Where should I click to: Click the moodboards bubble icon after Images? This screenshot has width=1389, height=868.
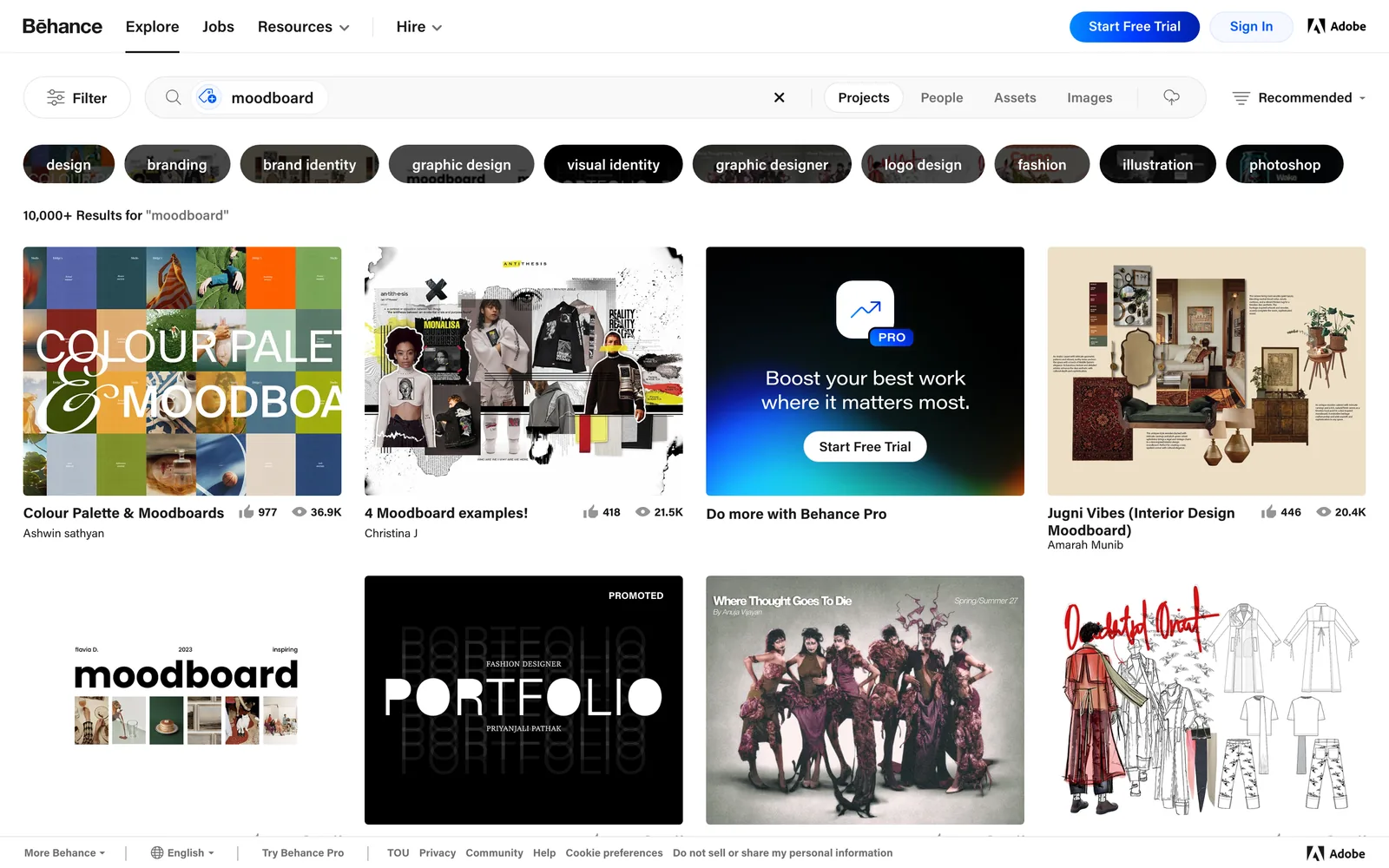1171,97
